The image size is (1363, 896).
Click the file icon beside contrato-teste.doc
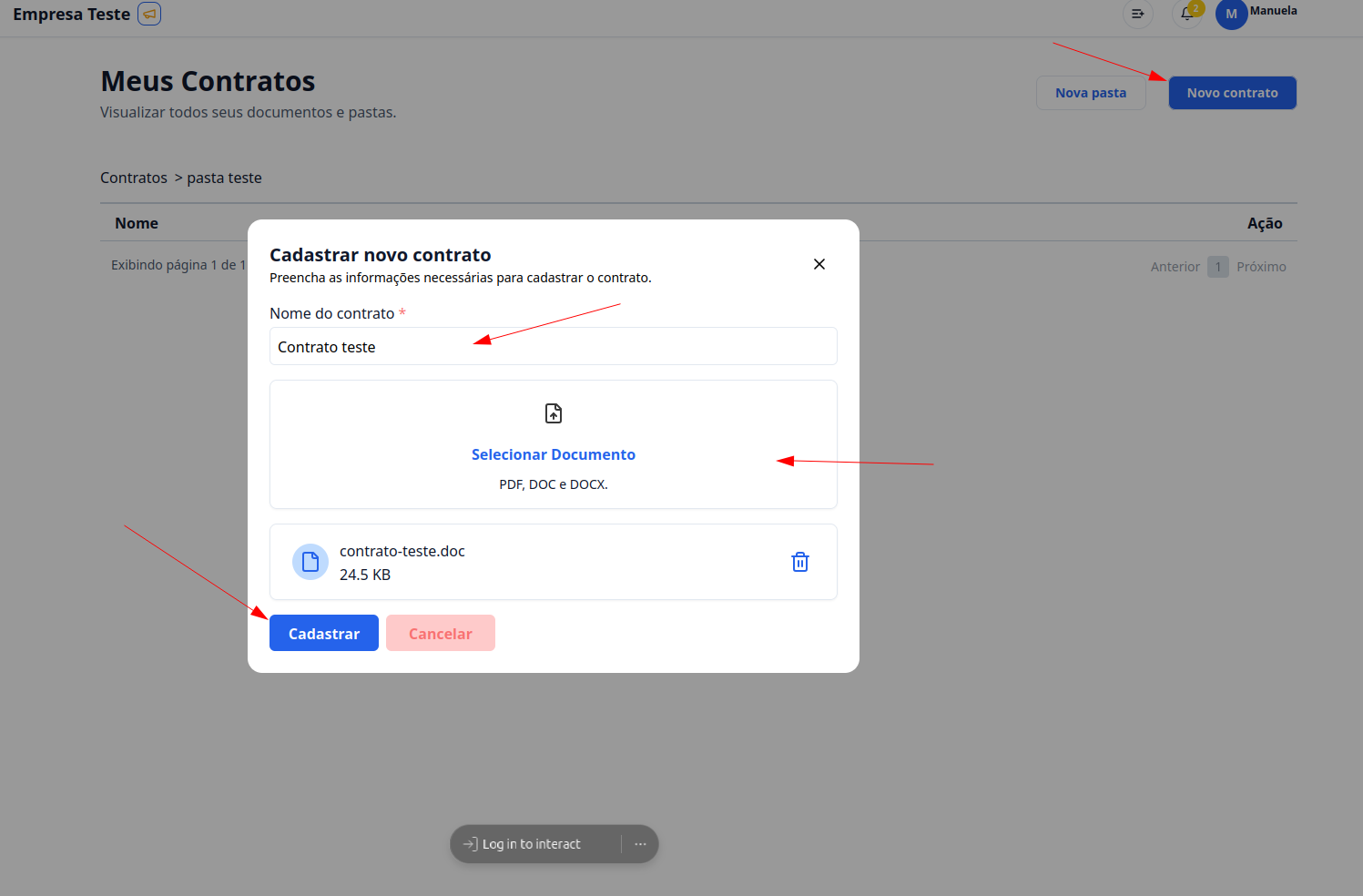pyautogui.click(x=310, y=562)
